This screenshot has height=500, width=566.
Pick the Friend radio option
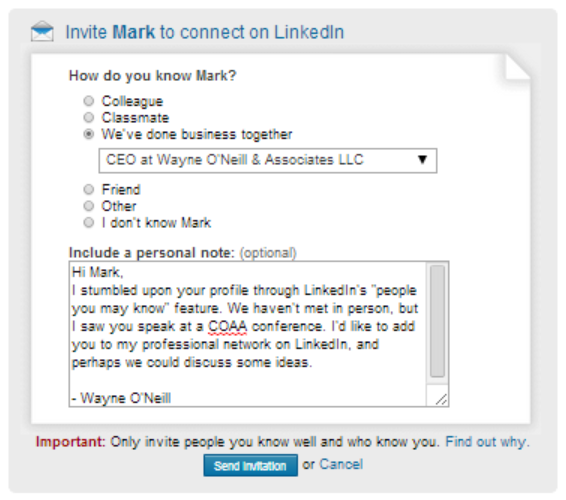pos(89,190)
